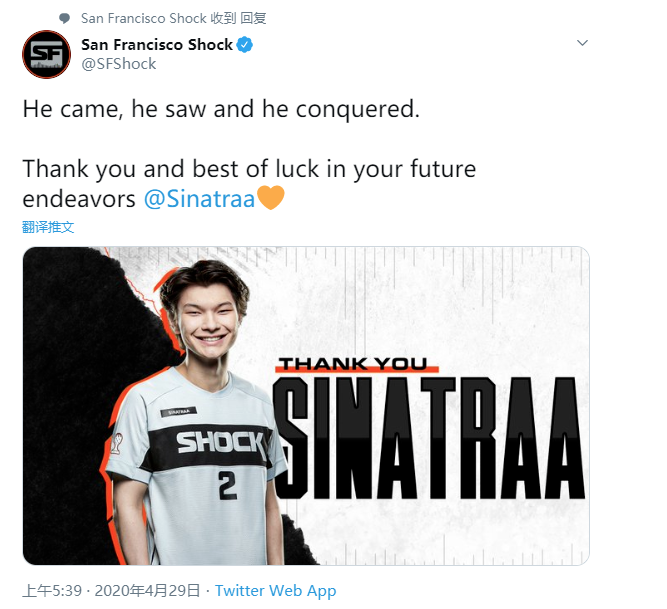The width and height of the screenshot is (667, 609).
Task: Click the reply speech bubble icon
Action: 65,18
